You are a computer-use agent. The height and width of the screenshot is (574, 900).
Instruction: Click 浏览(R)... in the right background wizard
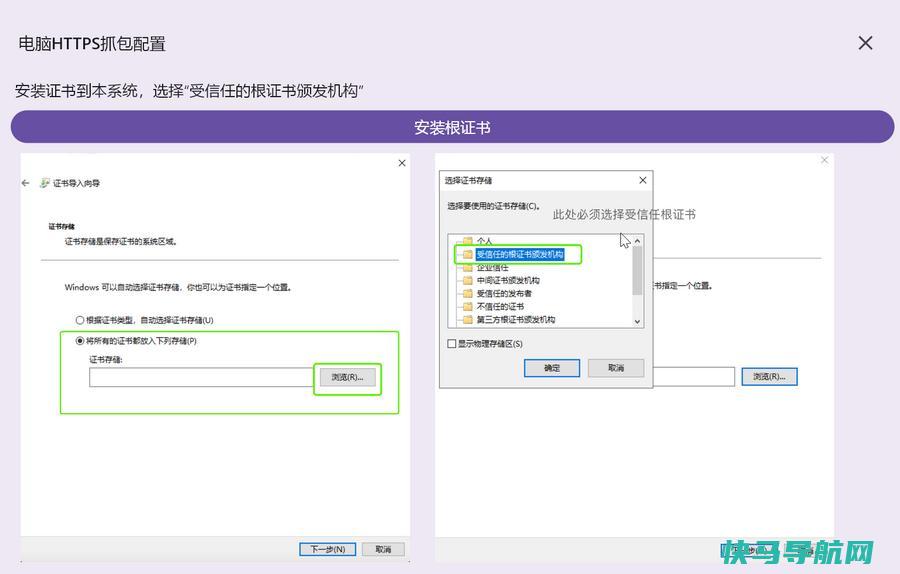click(x=769, y=377)
